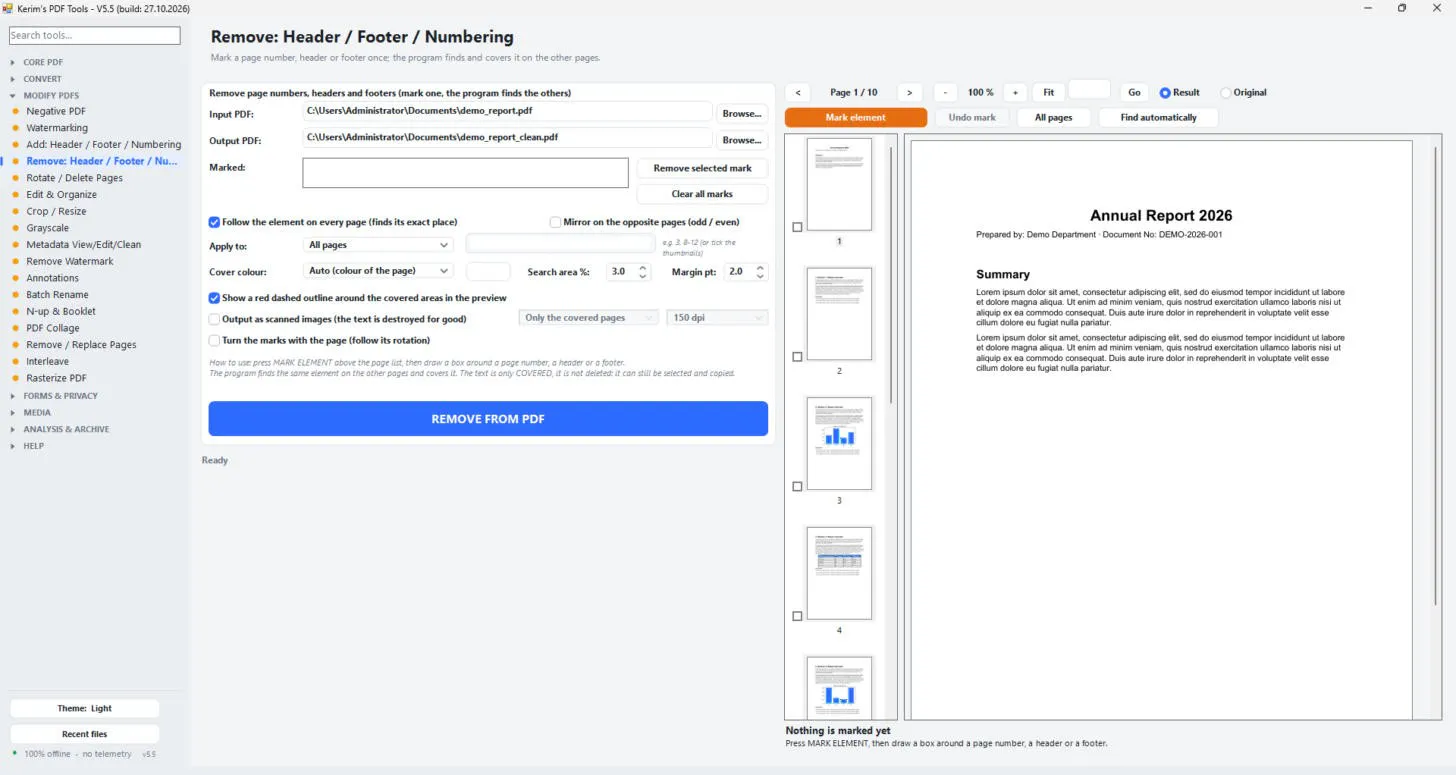This screenshot has width=1456, height=775.
Task: Click the Search tools field
Action: (x=95, y=35)
